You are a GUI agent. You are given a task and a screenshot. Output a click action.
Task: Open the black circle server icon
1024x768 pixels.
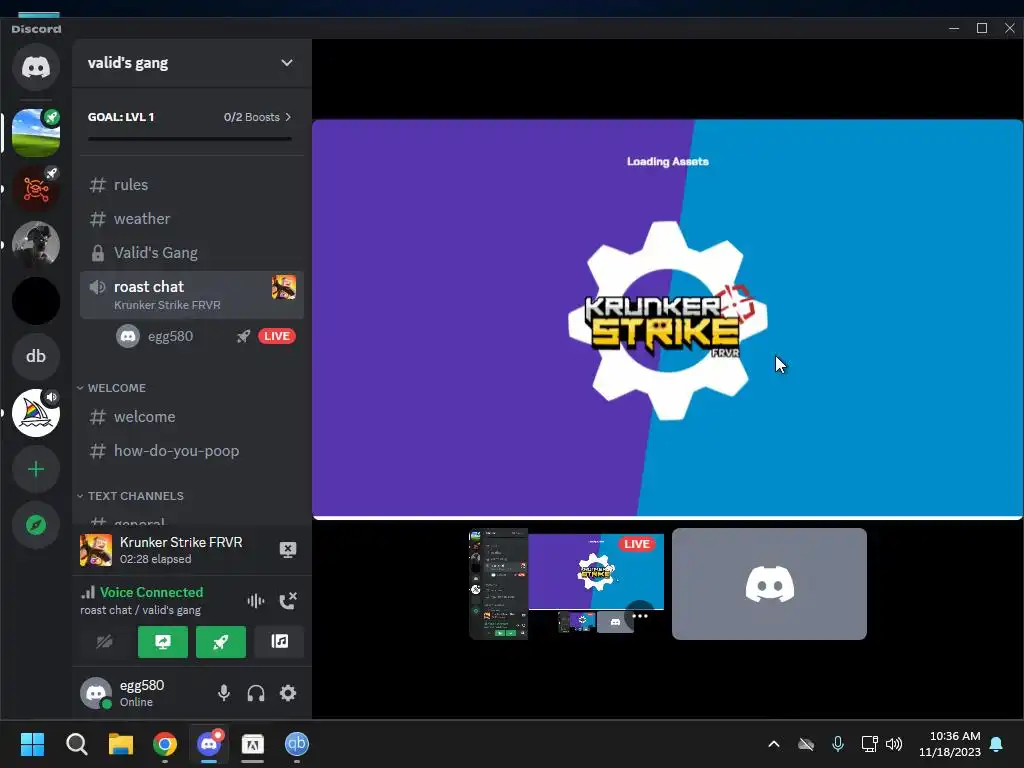[x=36, y=300]
